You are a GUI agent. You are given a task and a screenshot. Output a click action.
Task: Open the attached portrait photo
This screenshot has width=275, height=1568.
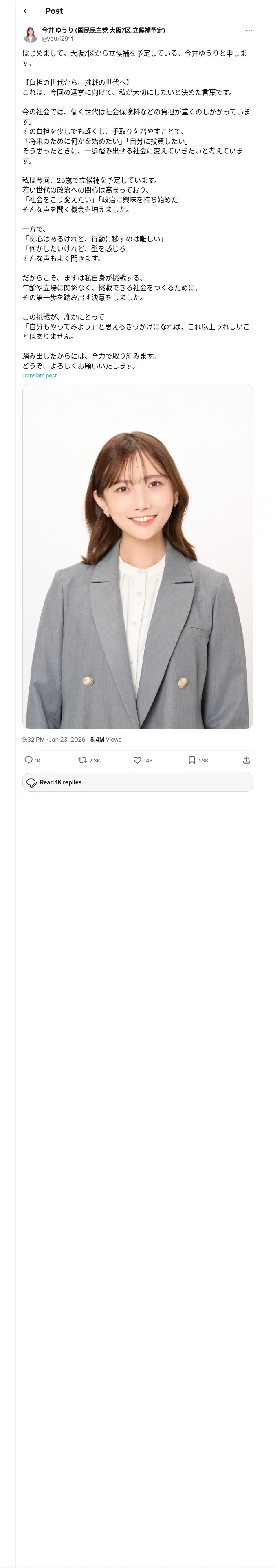click(137, 556)
